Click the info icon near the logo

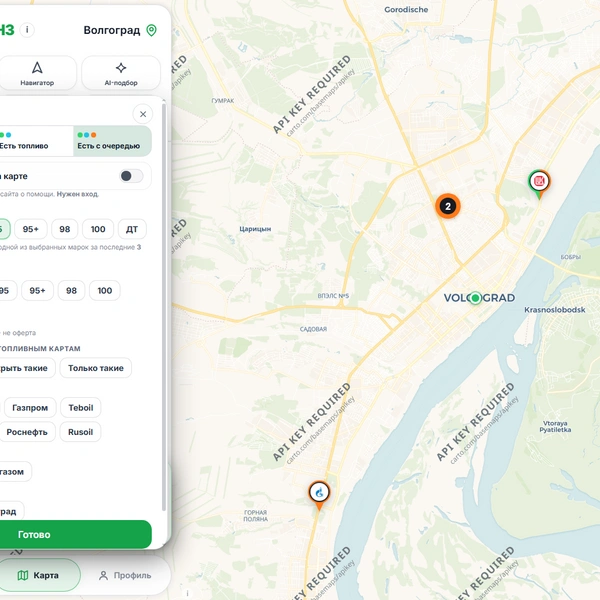(27, 29)
